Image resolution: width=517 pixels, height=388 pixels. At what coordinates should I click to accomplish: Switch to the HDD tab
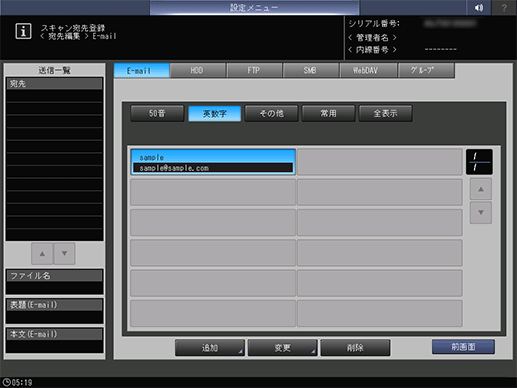[x=198, y=70]
